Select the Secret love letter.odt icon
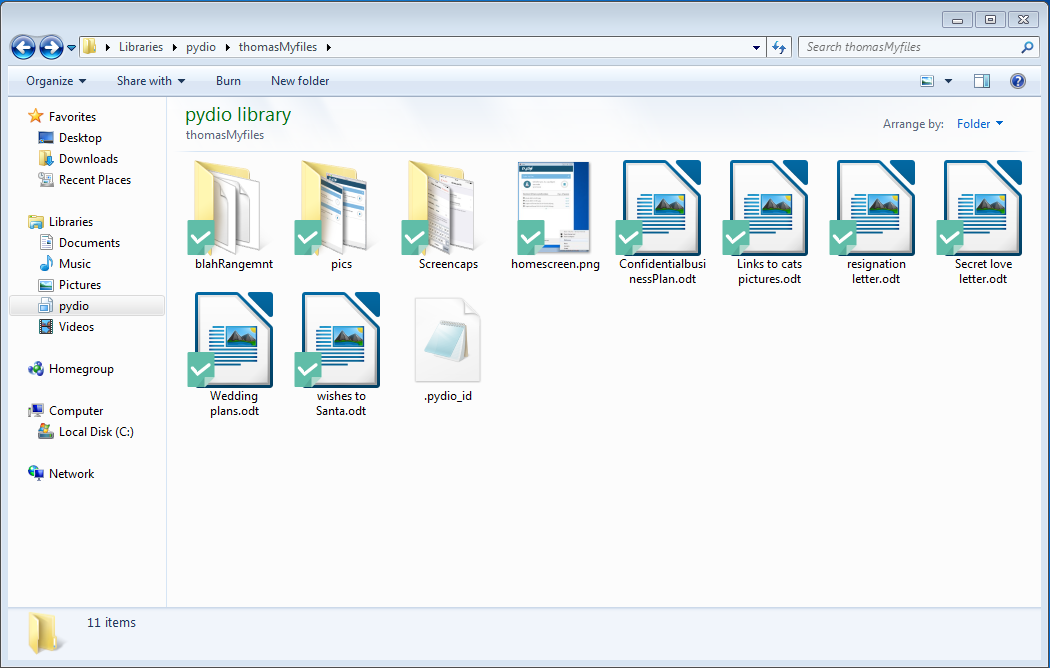The image size is (1050, 668). pos(981,208)
